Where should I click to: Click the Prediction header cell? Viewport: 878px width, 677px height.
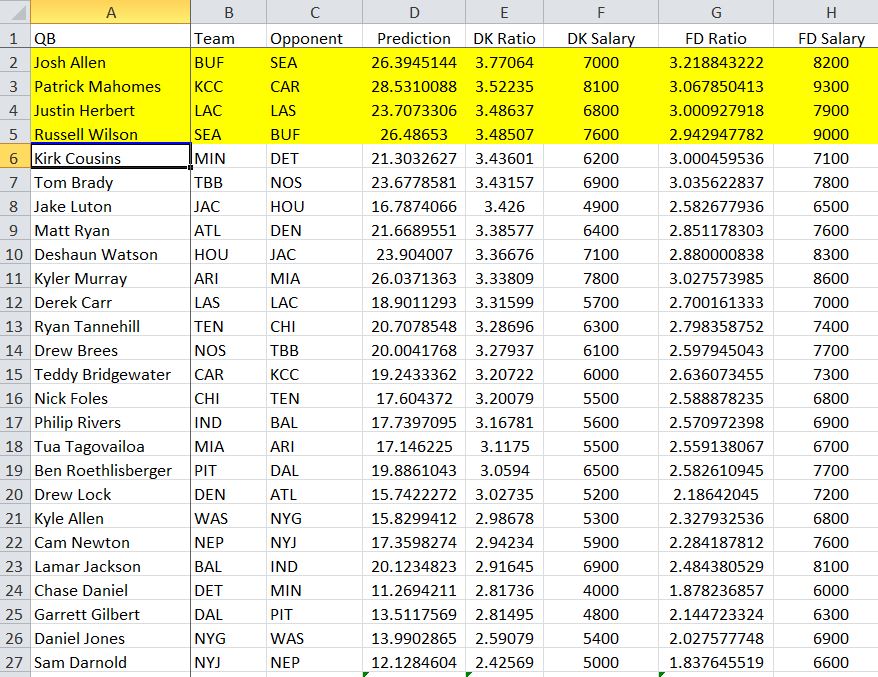pyautogui.click(x=414, y=38)
